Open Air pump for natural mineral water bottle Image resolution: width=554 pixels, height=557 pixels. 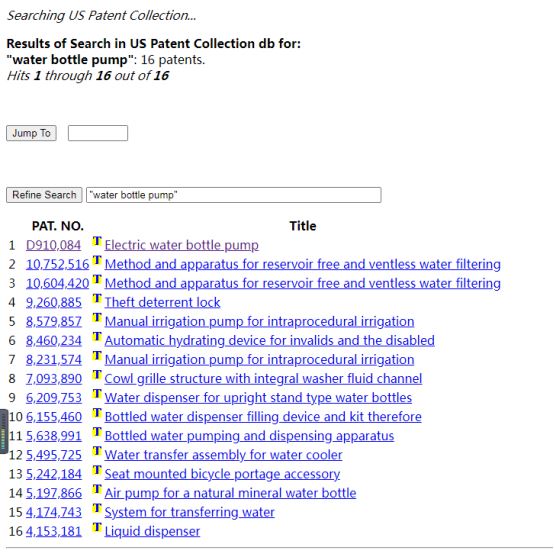[230, 493]
